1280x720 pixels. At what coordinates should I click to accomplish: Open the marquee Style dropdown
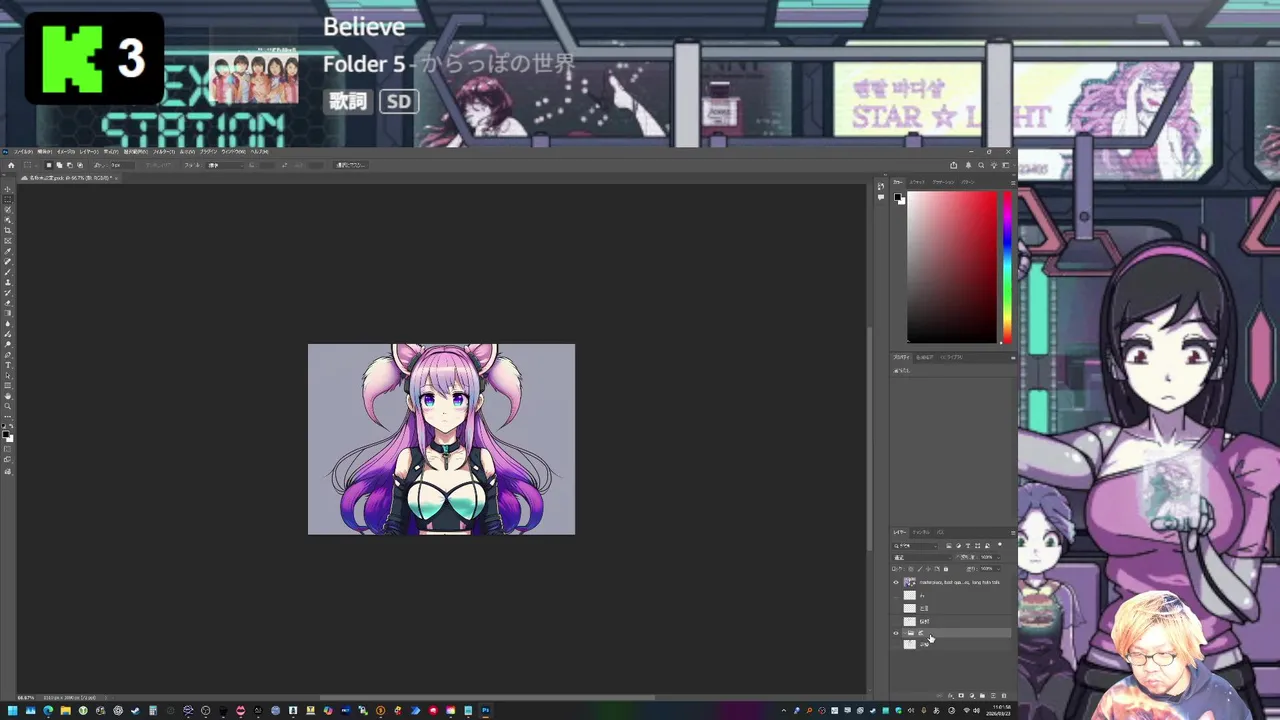click(x=224, y=165)
